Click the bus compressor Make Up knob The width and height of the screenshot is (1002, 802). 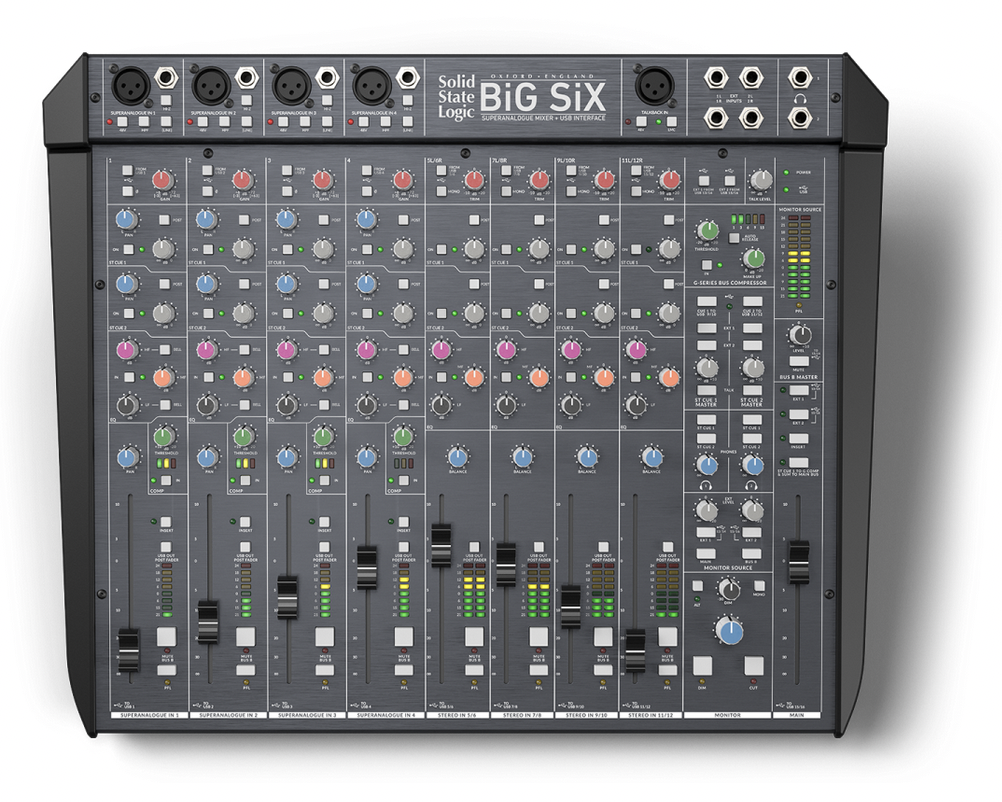(754, 259)
